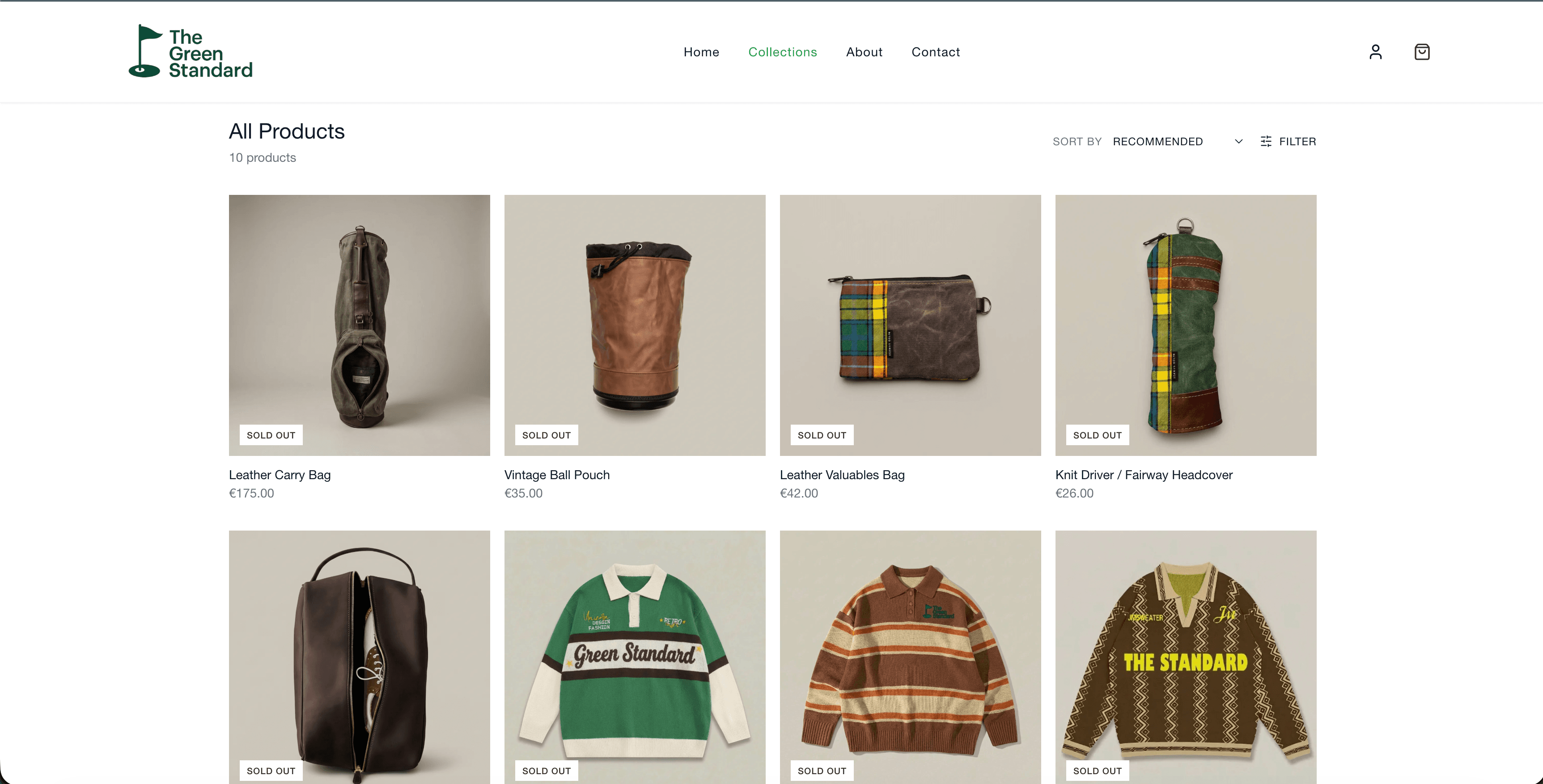The image size is (1543, 784).
Task: Open the Collections menu item
Action: coord(782,52)
